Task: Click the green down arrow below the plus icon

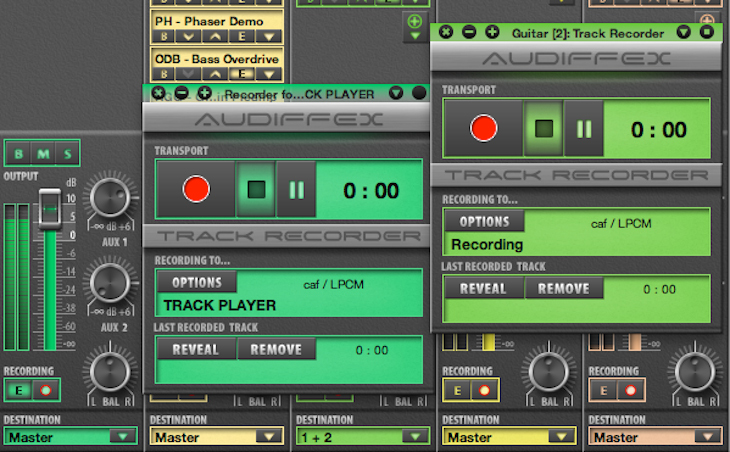Action: pyautogui.click(x=415, y=36)
